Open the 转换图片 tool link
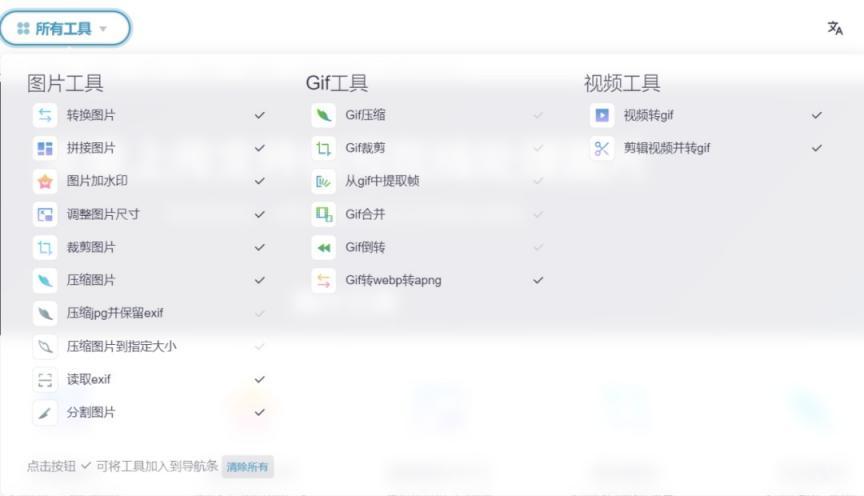Image resolution: width=864 pixels, height=496 pixels. (x=91, y=115)
